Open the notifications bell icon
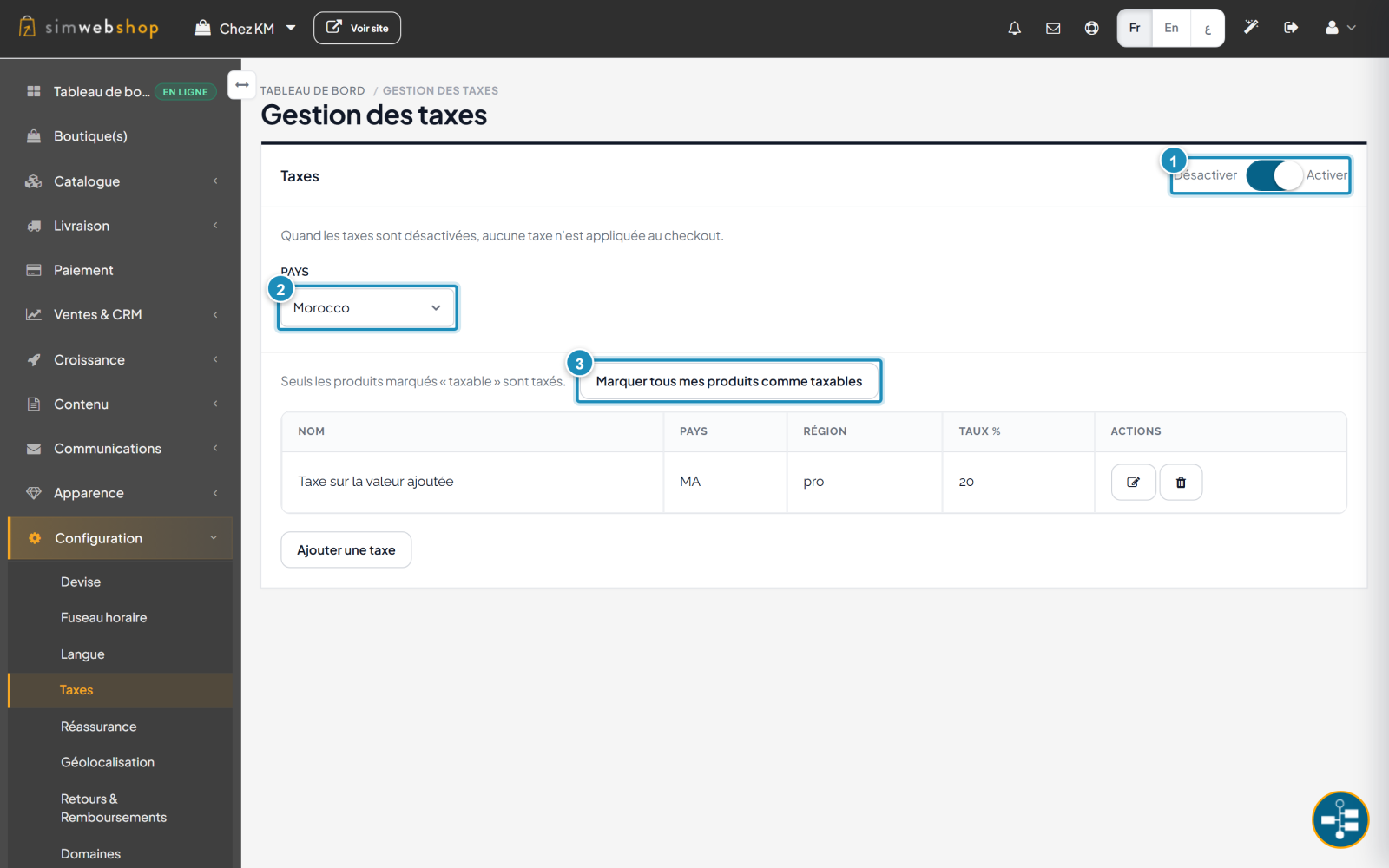Screen dimensions: 1389x868 [x=1014, y=28]
